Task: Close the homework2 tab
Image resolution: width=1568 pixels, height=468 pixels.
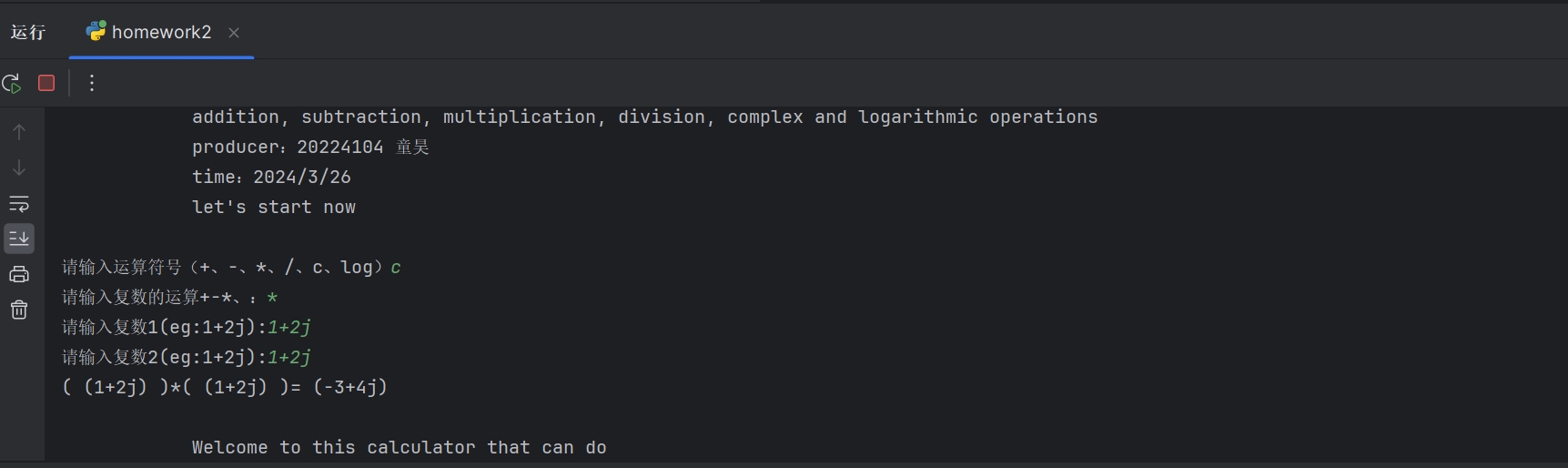Action: (x=234, y=33)
